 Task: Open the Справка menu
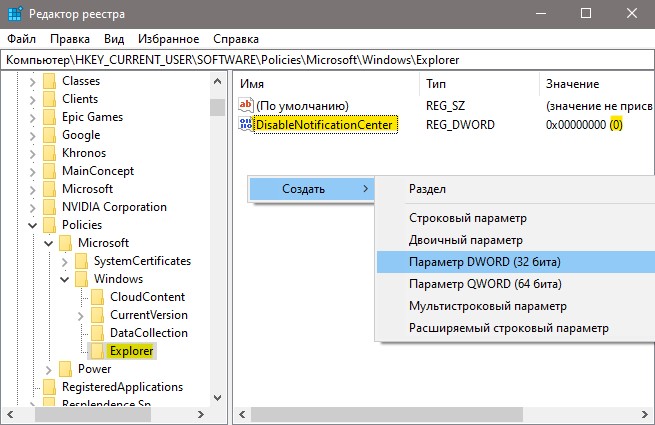coord(236,39)
